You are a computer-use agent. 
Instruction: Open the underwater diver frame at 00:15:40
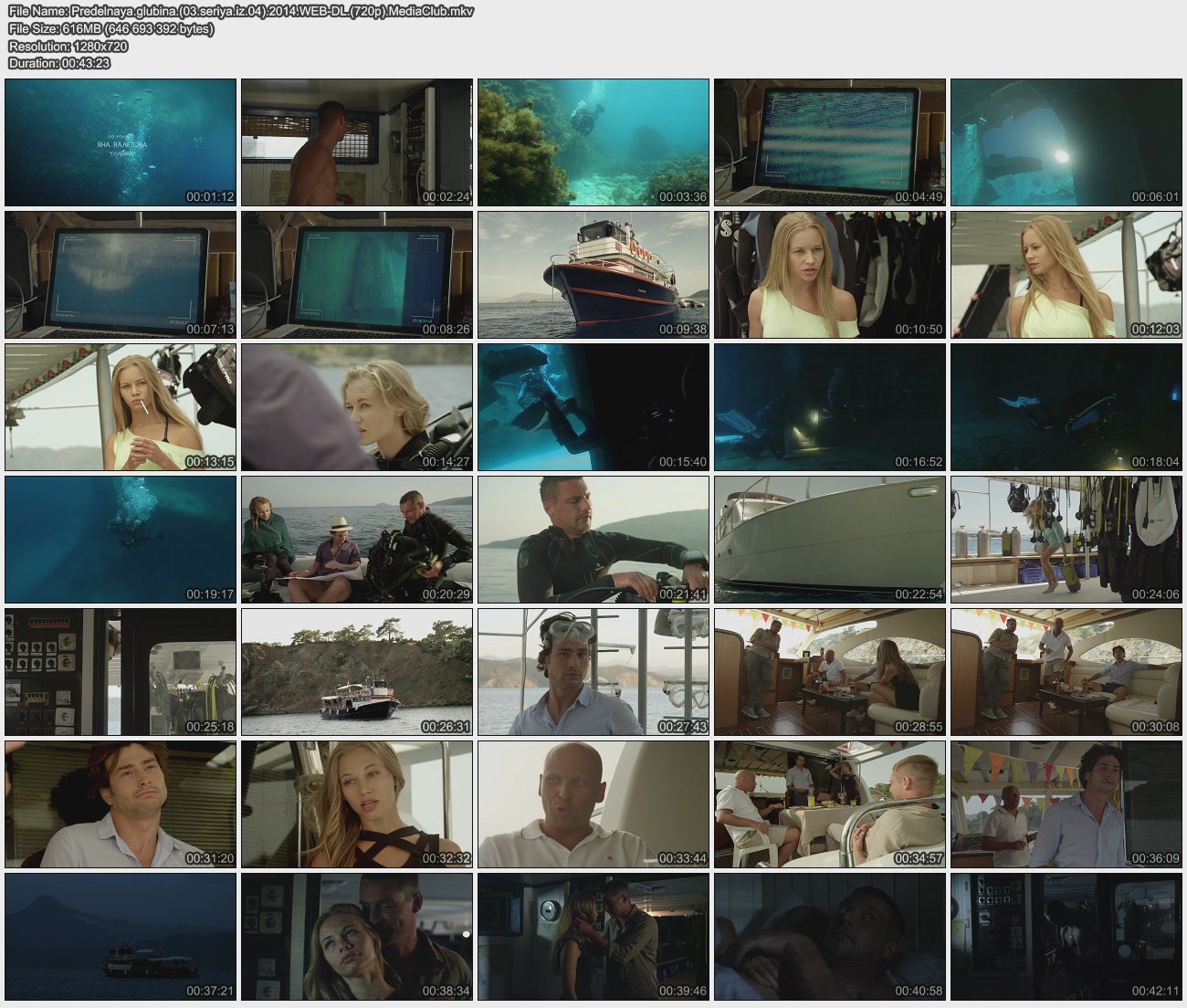tap(593, 407)
